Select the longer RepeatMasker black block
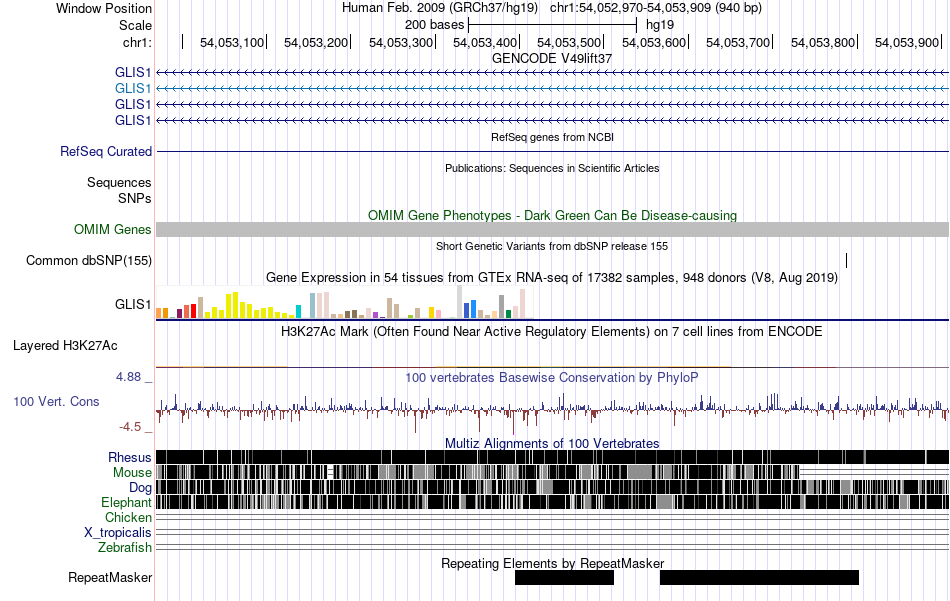 pos(759,577)
